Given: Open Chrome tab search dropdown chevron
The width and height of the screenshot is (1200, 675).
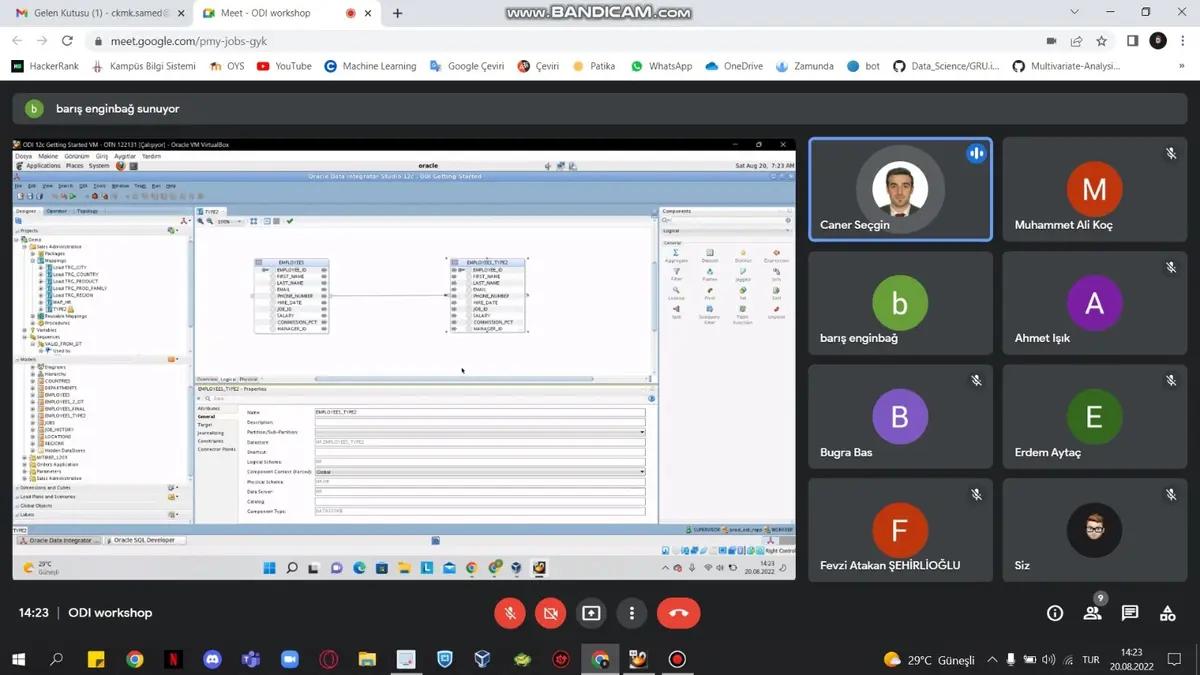Looking at the screenshot, I should (x=1075, y=13).
